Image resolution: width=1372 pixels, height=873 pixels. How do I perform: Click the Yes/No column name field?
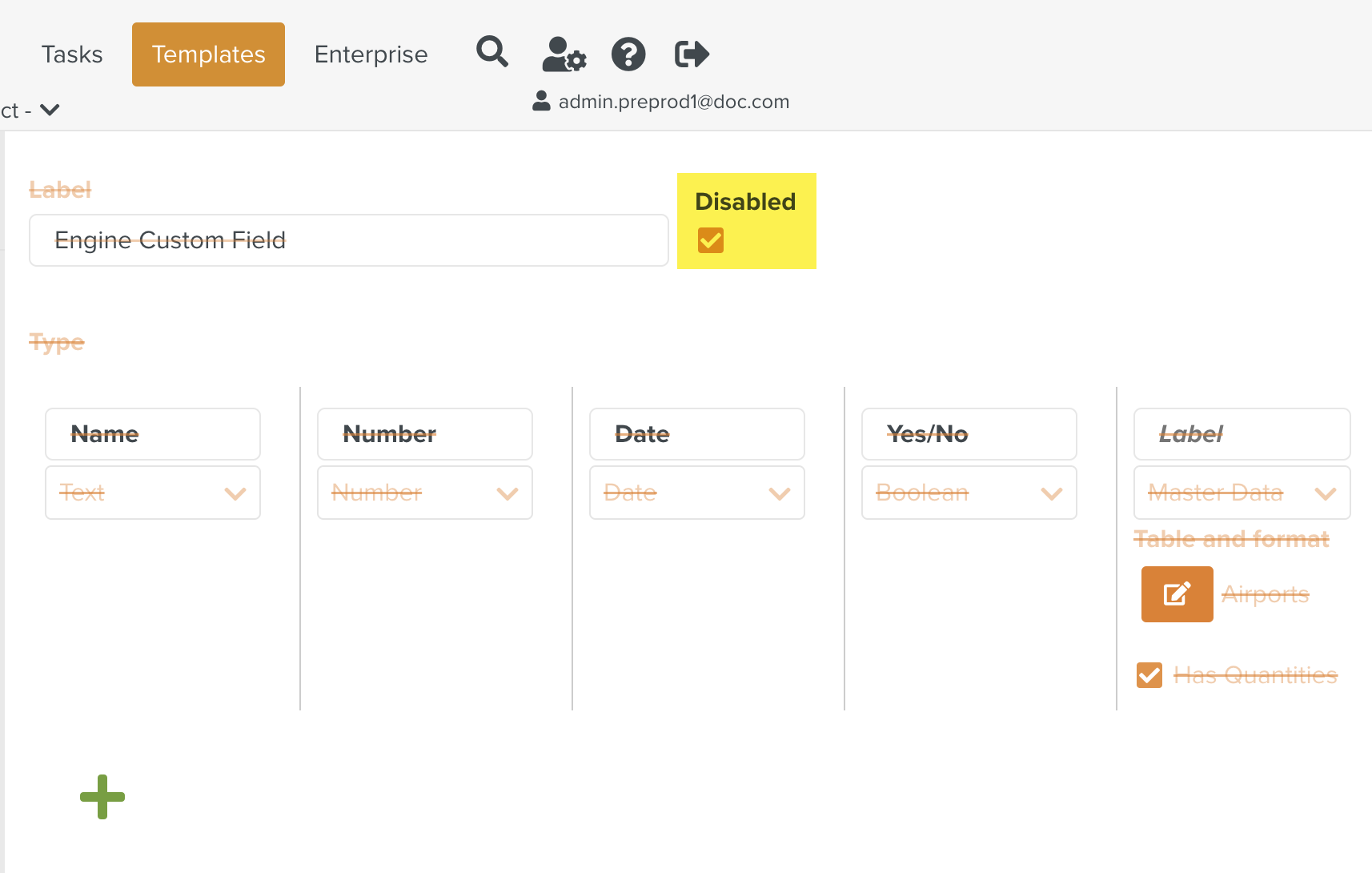(969, 434)
